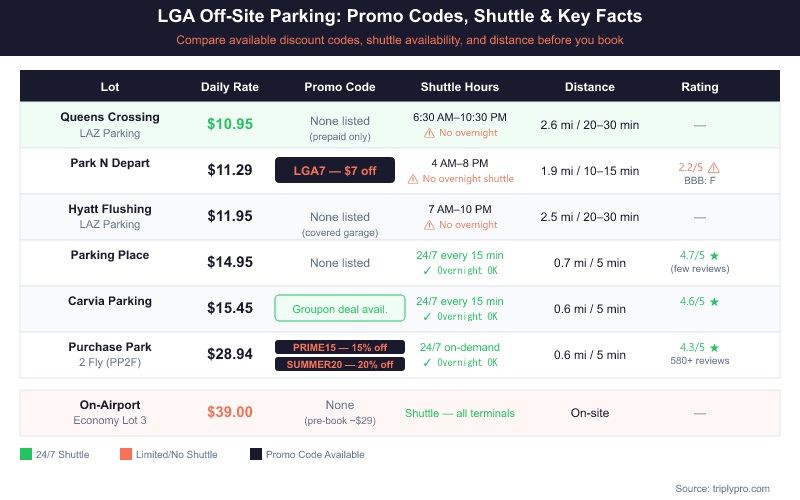Click the dark Promo Code Available legend swatch
The height and width of the screenshot is (500, 800).
(x=255, y=454)
